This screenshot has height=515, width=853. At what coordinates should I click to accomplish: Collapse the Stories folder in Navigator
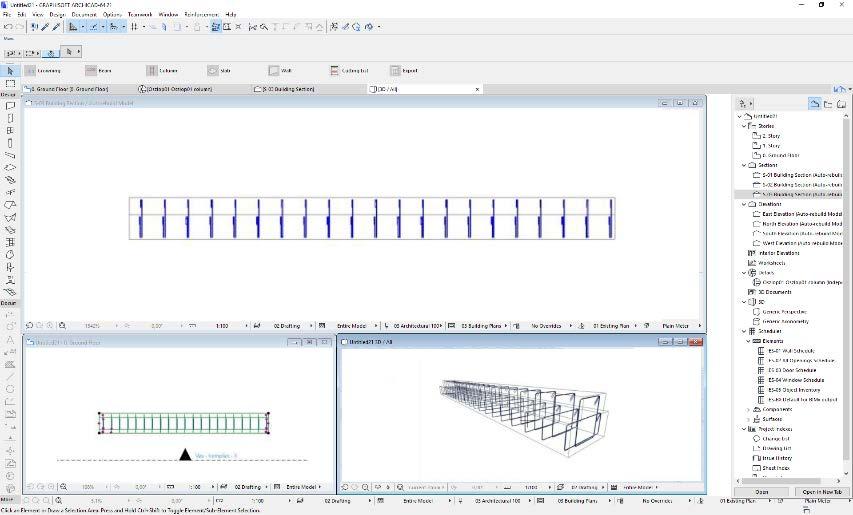click(744, 126)
